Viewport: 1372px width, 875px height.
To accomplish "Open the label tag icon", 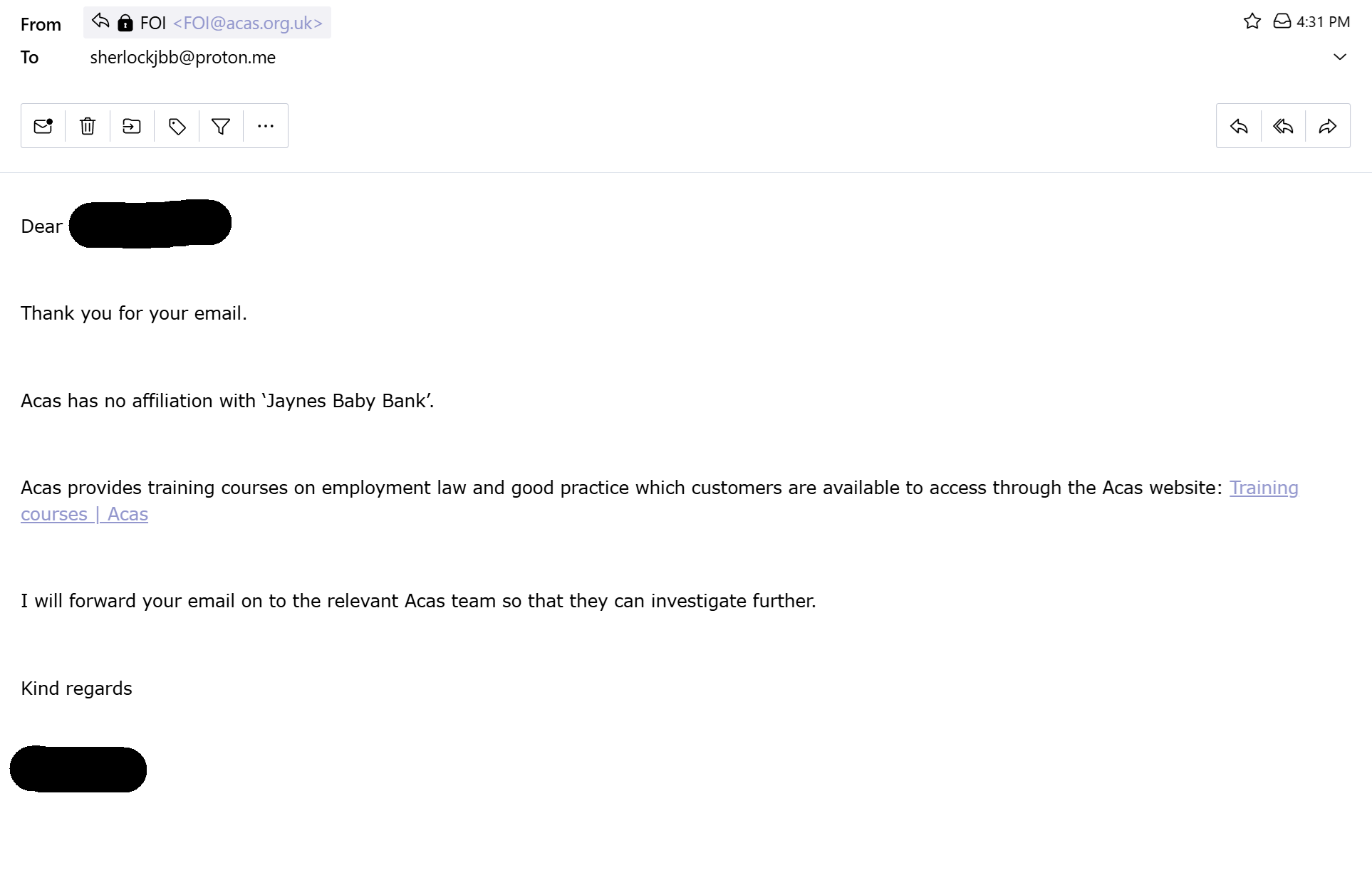I will (177, 126).
